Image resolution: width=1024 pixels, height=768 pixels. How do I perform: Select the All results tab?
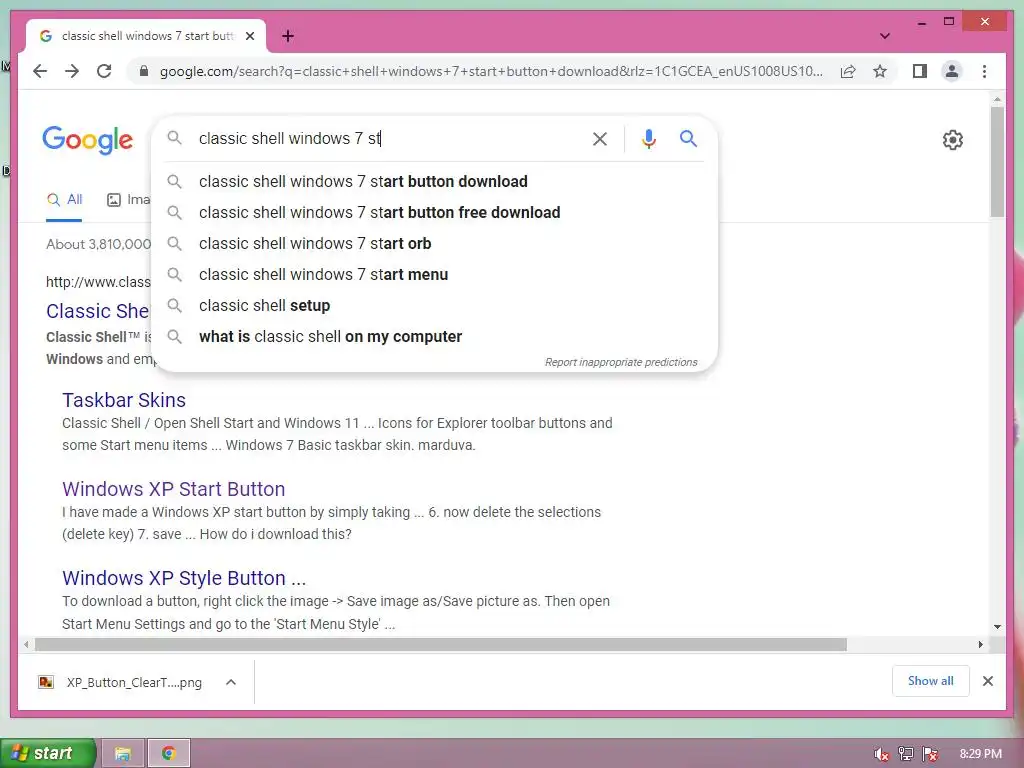point(64,200)
